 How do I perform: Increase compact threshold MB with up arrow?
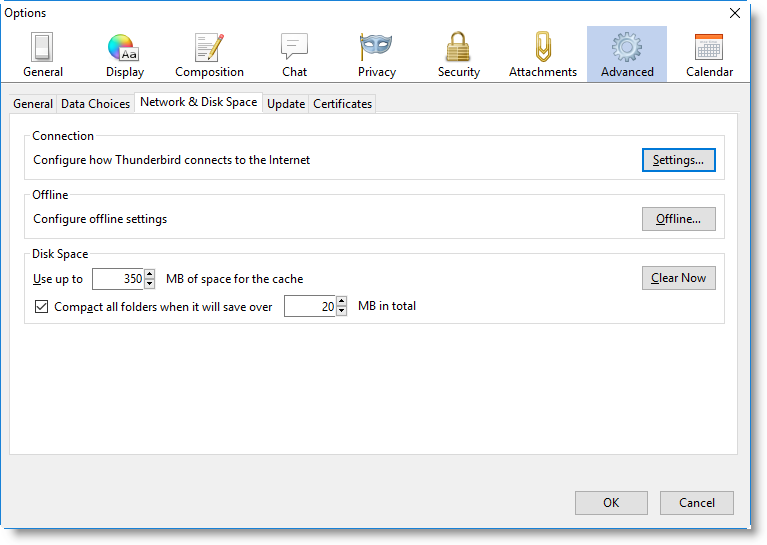pos(342,302)
